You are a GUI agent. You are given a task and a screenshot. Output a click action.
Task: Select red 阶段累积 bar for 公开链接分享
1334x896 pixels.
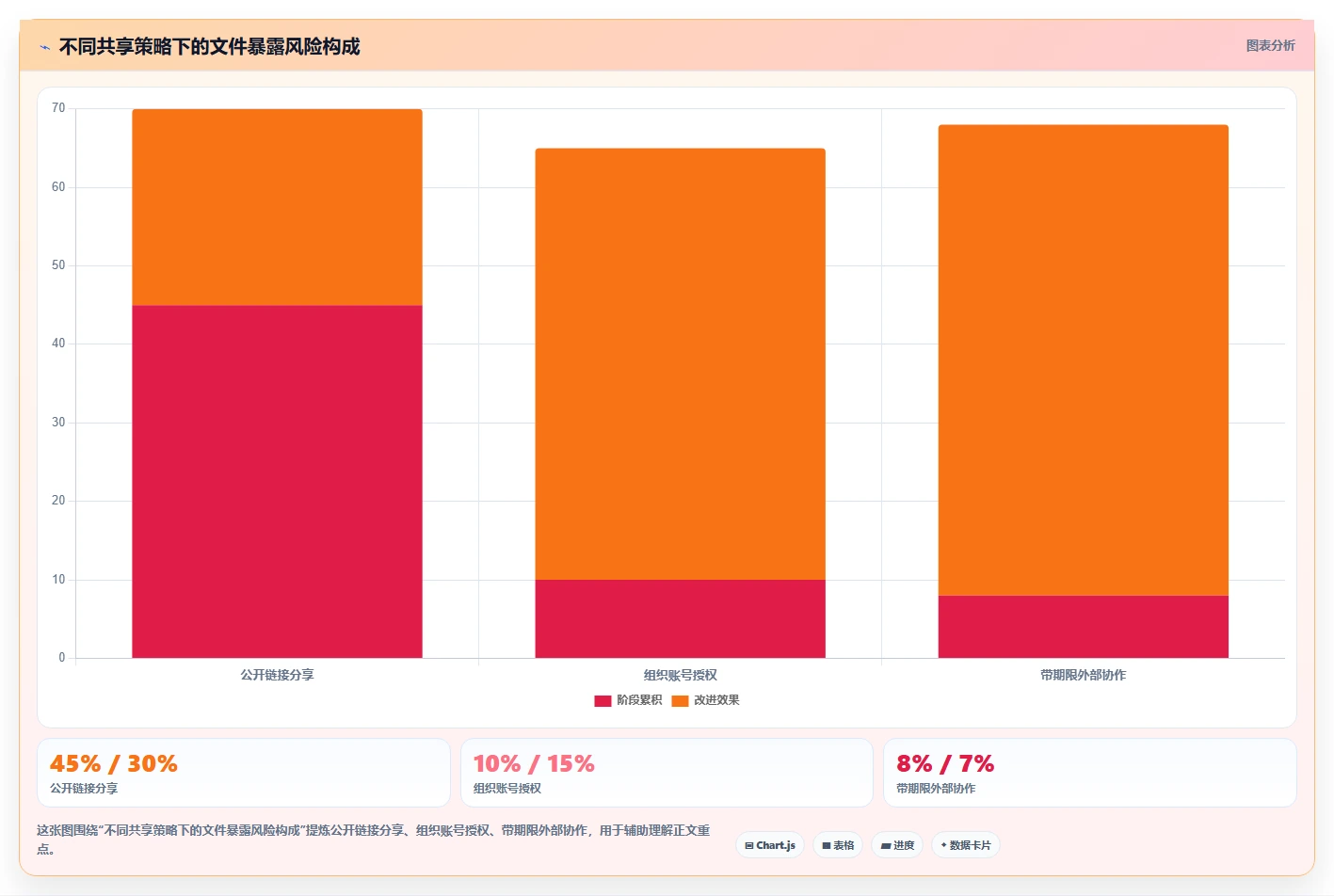coord(277,481)
